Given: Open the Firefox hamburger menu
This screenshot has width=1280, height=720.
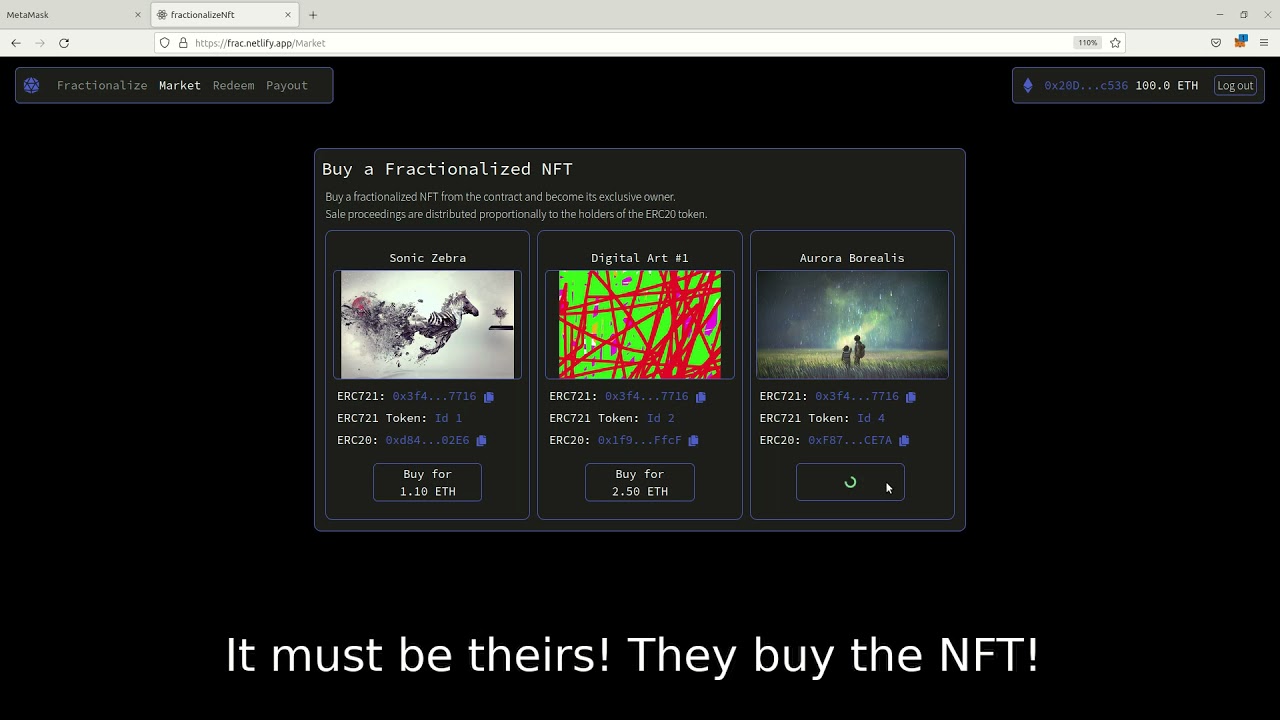Looking at the screenshot, I should point(1264,42).
